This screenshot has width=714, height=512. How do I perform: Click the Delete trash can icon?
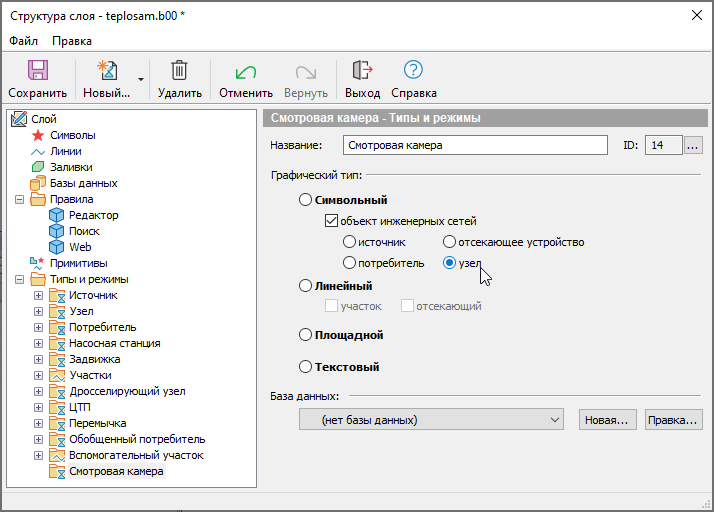[x=179, y=71]
